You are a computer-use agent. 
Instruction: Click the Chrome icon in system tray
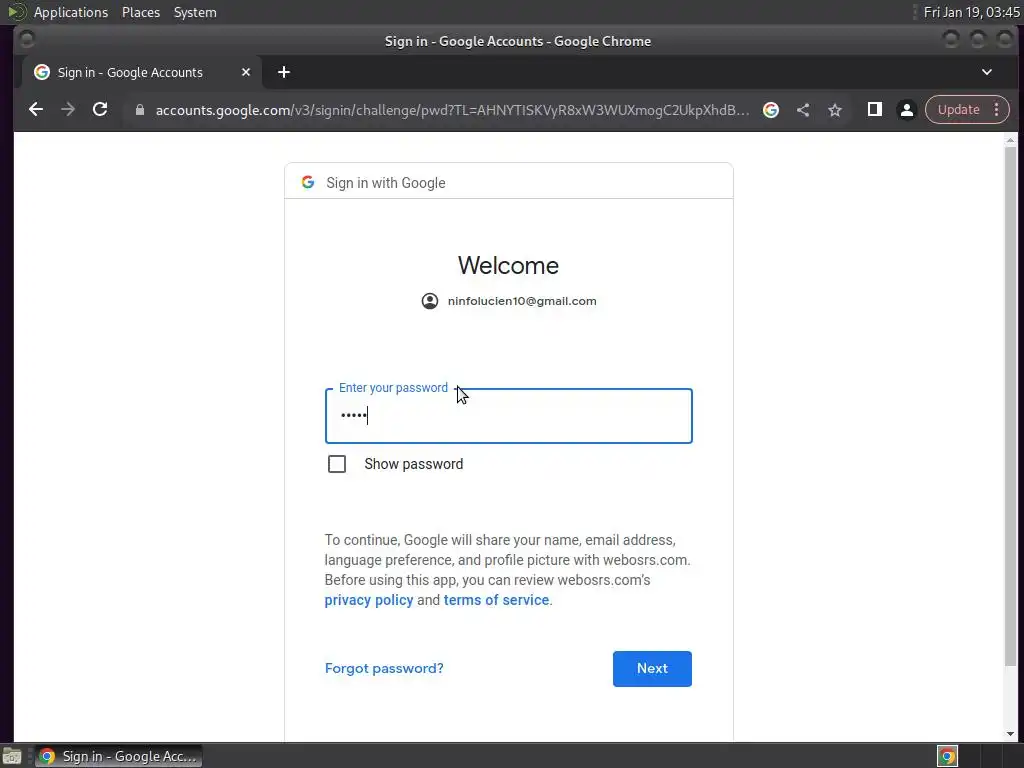[947, 756]
